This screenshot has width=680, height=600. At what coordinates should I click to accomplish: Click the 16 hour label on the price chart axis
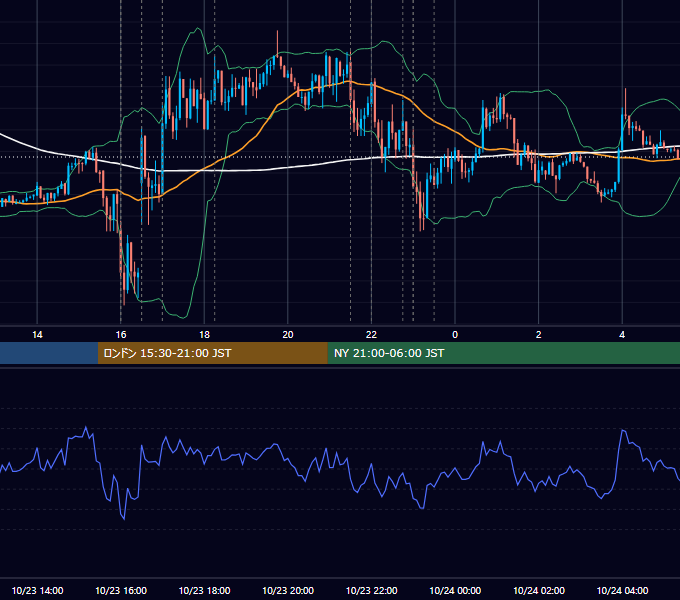pos(121,335)
